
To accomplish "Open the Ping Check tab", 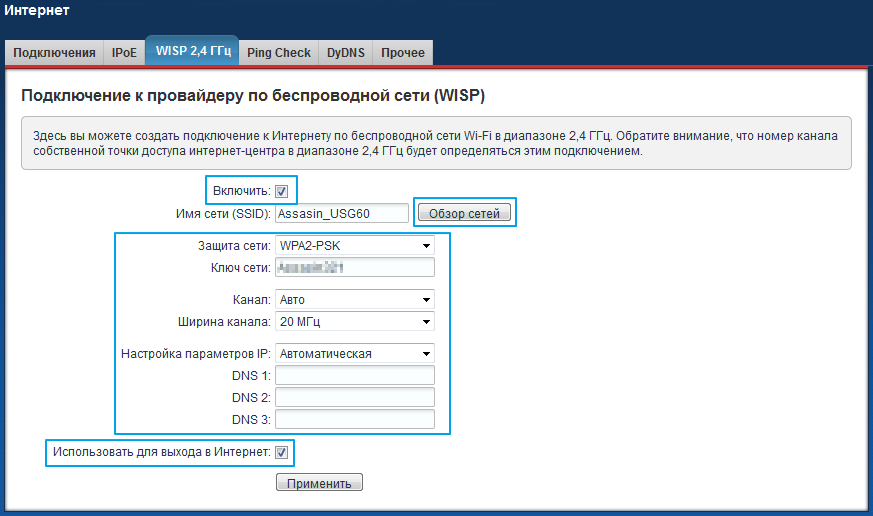I will pos(279,53).
